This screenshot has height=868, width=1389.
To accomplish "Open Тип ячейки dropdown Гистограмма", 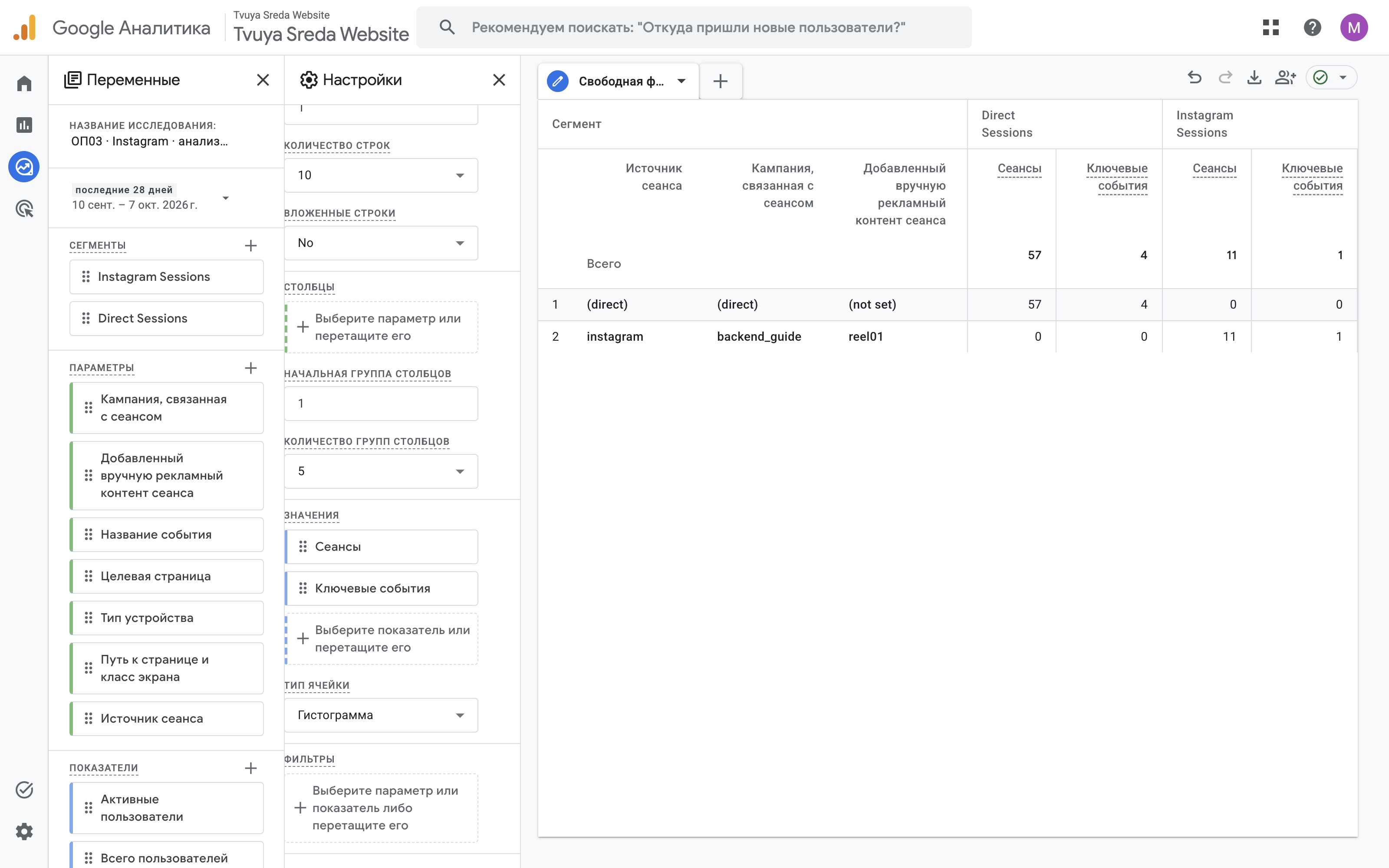I will (x=381, y=715).
